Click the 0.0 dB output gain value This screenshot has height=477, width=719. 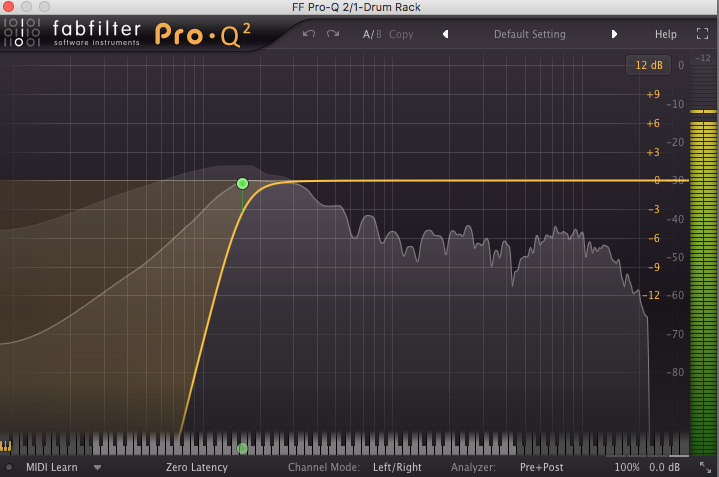pyautogui.click(x=664, y=467)
